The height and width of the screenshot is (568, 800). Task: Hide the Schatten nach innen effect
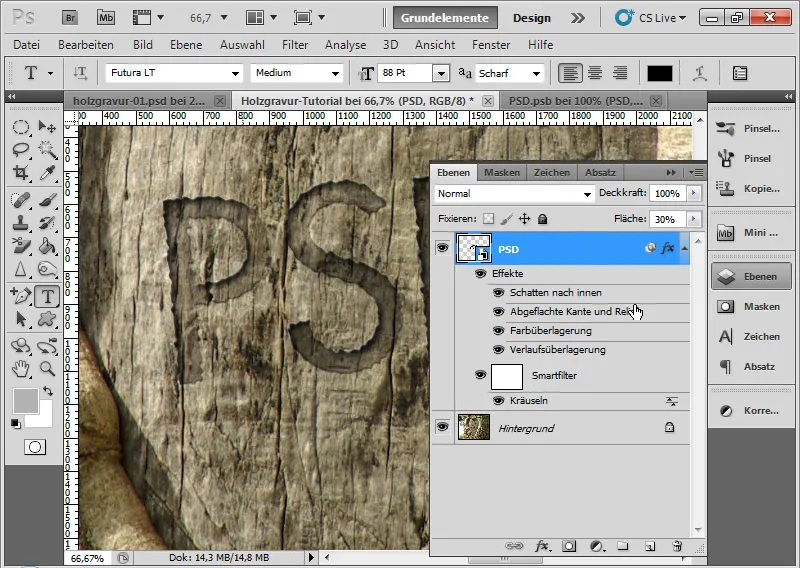[x=498, y=292]
